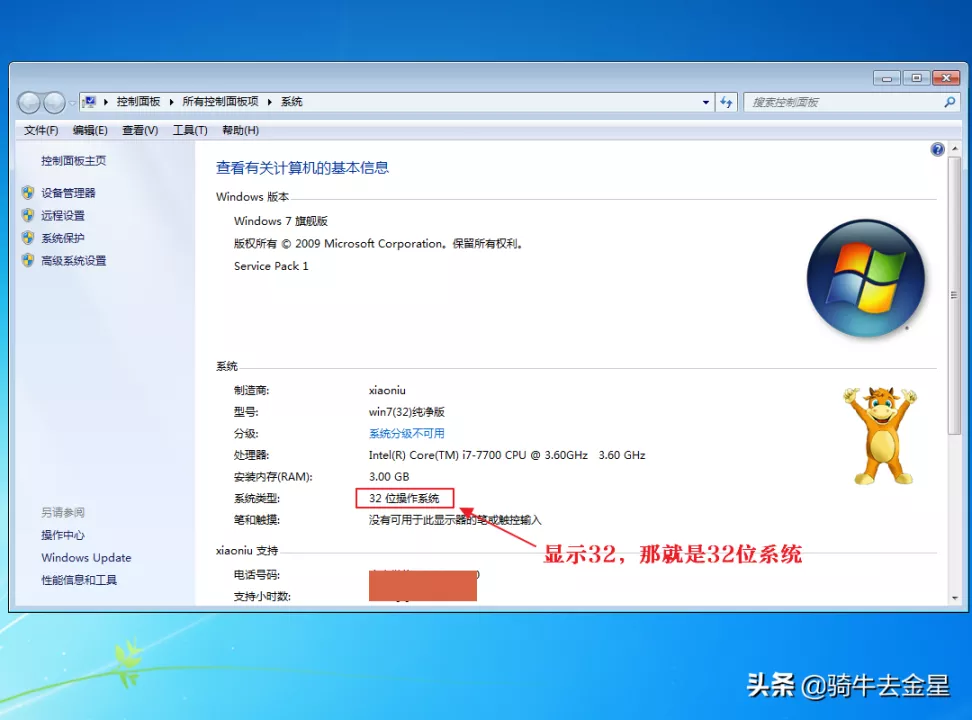Open 操作中心 under 另请参阅
Viewport: 972px width, 720px height.
pos(63,535)
